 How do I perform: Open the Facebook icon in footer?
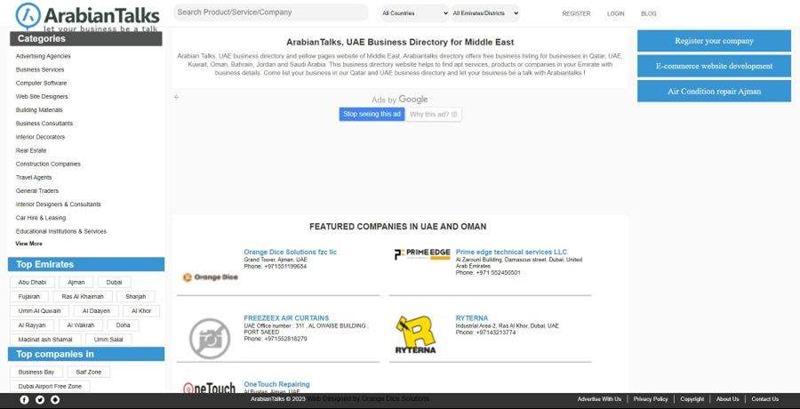pos(25,400)
